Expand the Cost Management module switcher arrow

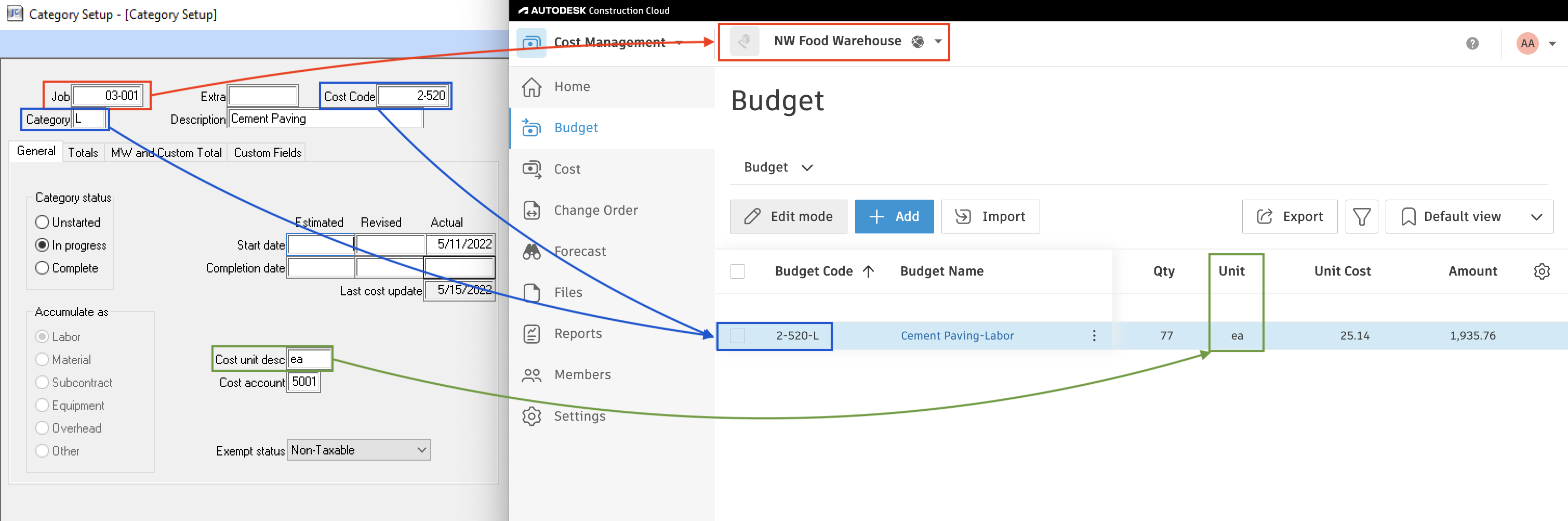(x=679, y=43)
